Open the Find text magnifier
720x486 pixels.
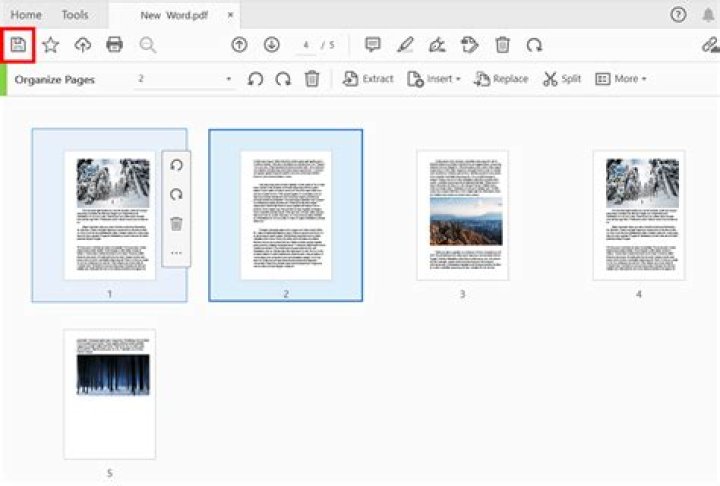pyautogui.click(x=147, y=45)
